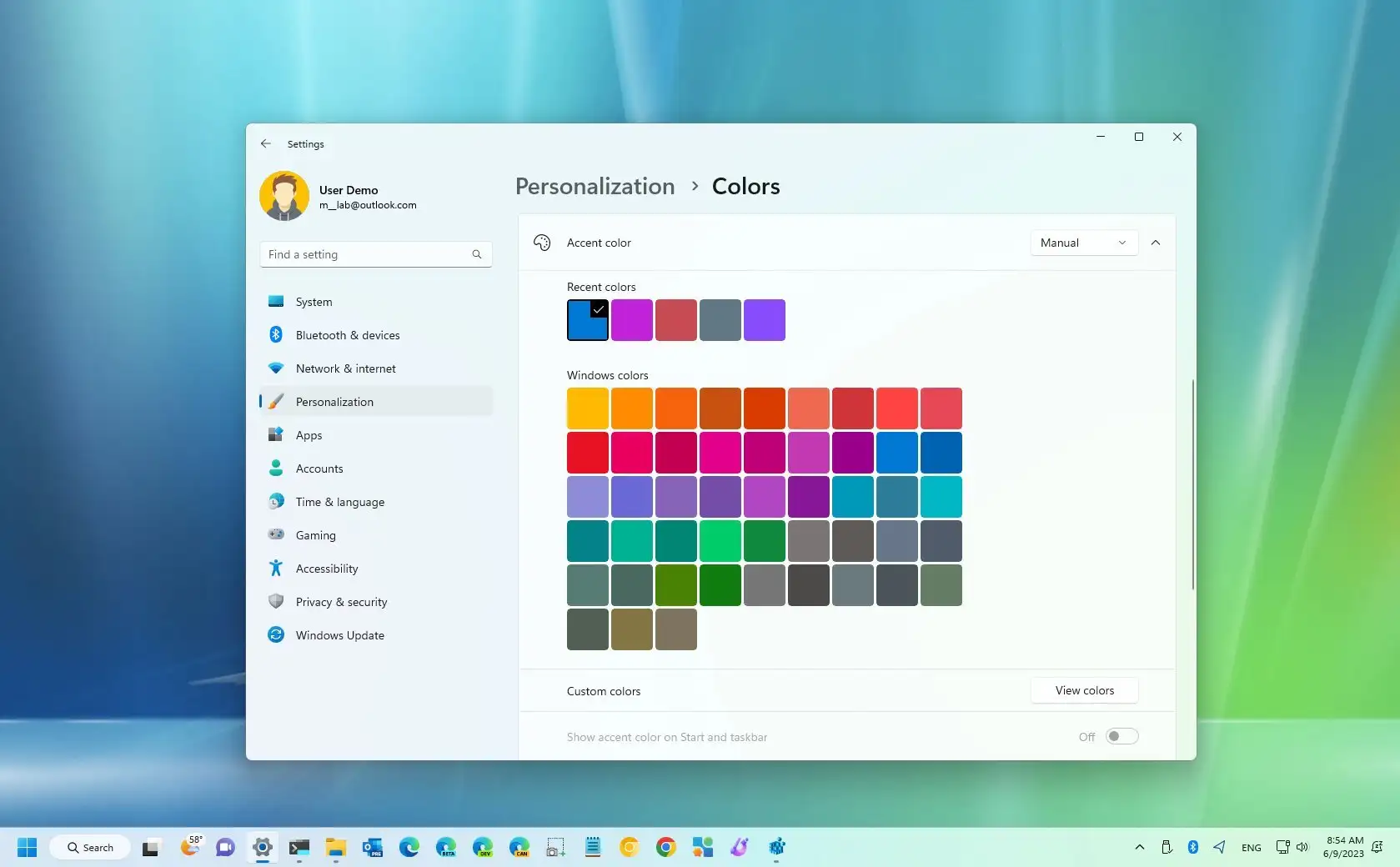
Task: Open Google Chrome from the taskbar
Action: coord(665,848)
